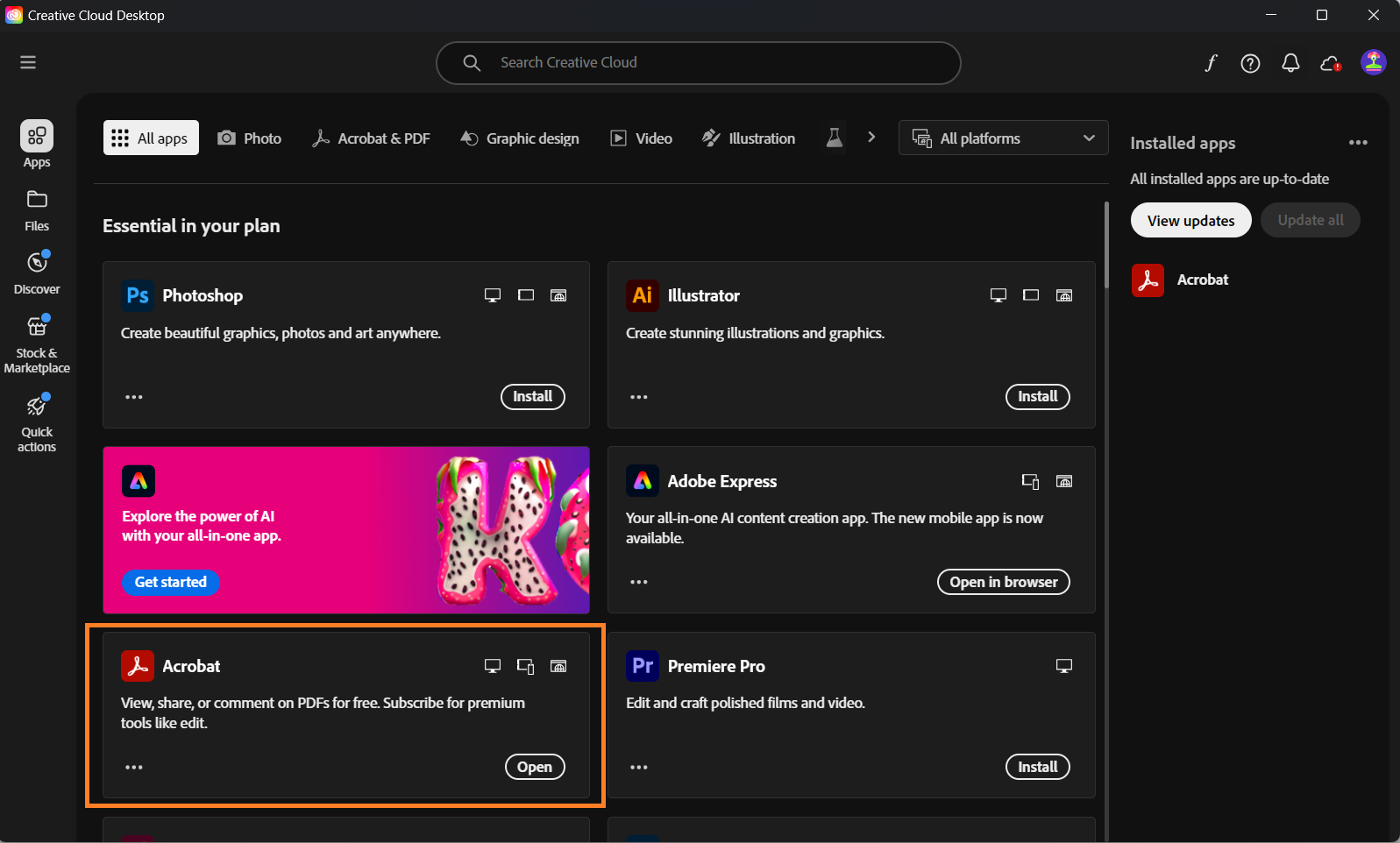This screenshot has width=1400, height=843.
Task: Open the Files sidebar section
Action: click(x=37, y=210)
